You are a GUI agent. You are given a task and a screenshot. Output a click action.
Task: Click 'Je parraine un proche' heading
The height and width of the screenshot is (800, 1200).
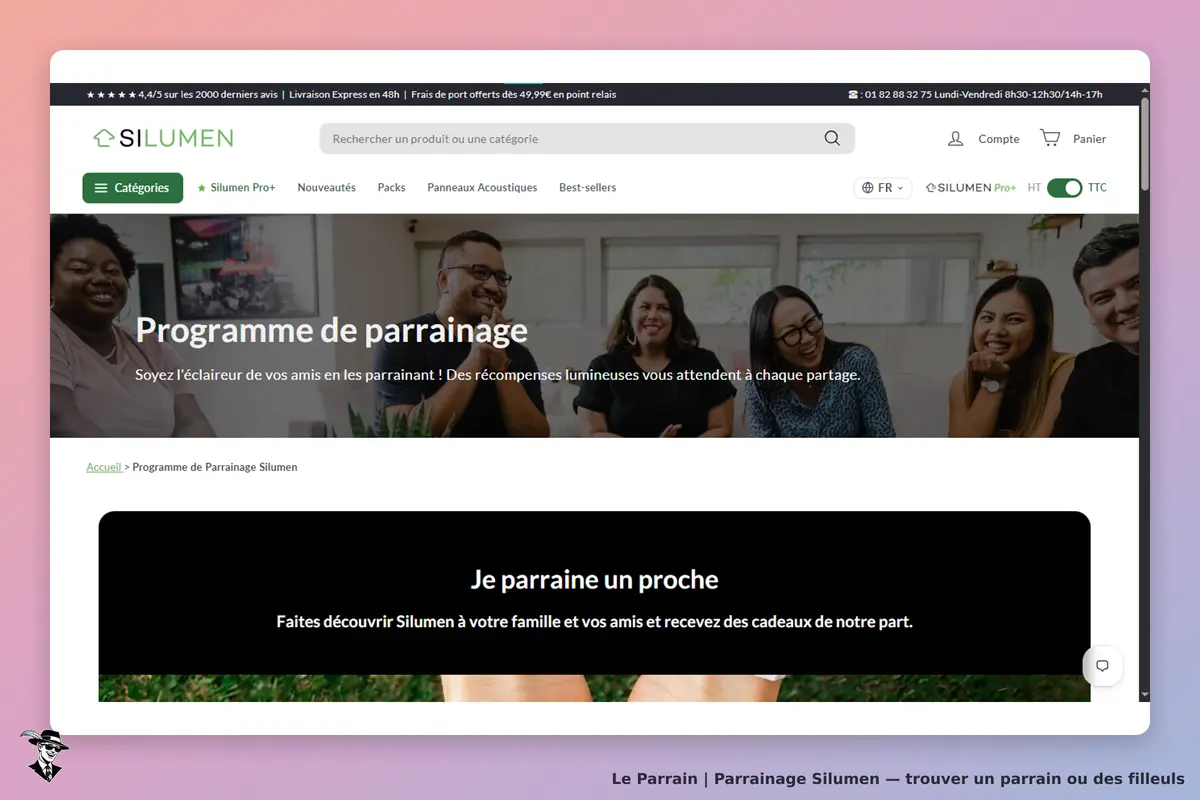tap(594, 579)
